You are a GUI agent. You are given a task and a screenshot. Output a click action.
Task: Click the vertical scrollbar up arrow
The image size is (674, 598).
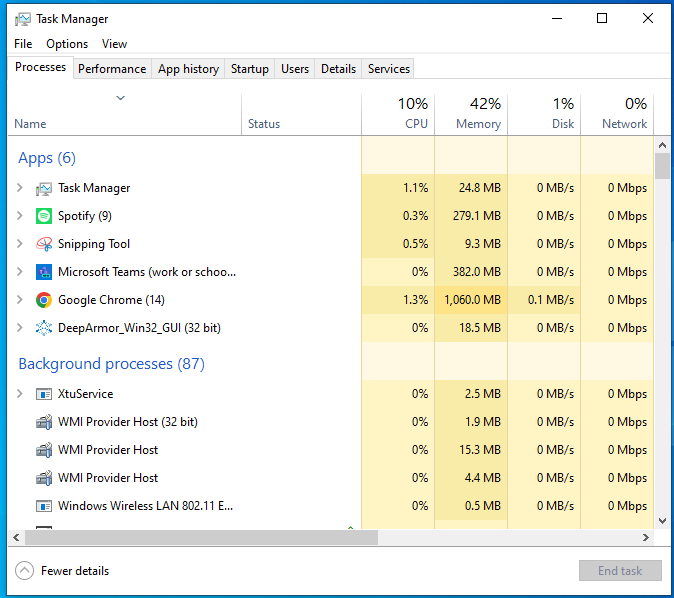tap(662, 145)
